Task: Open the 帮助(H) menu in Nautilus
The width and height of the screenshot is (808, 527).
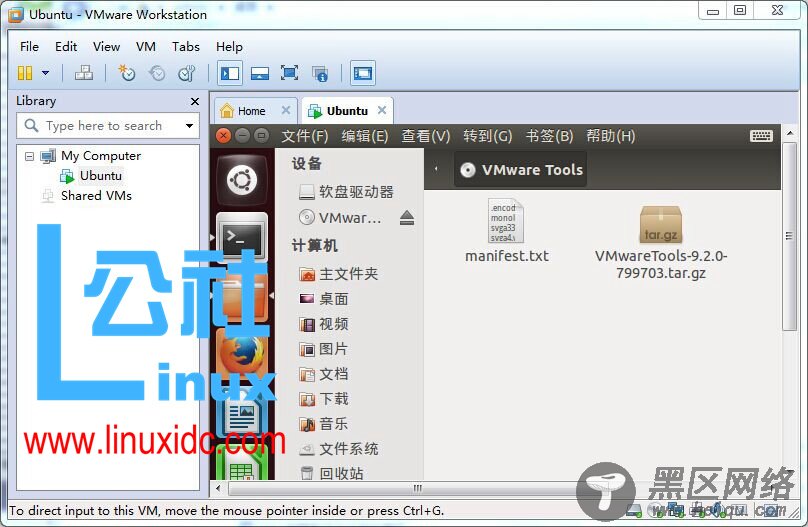Action: tap(611, 136)
